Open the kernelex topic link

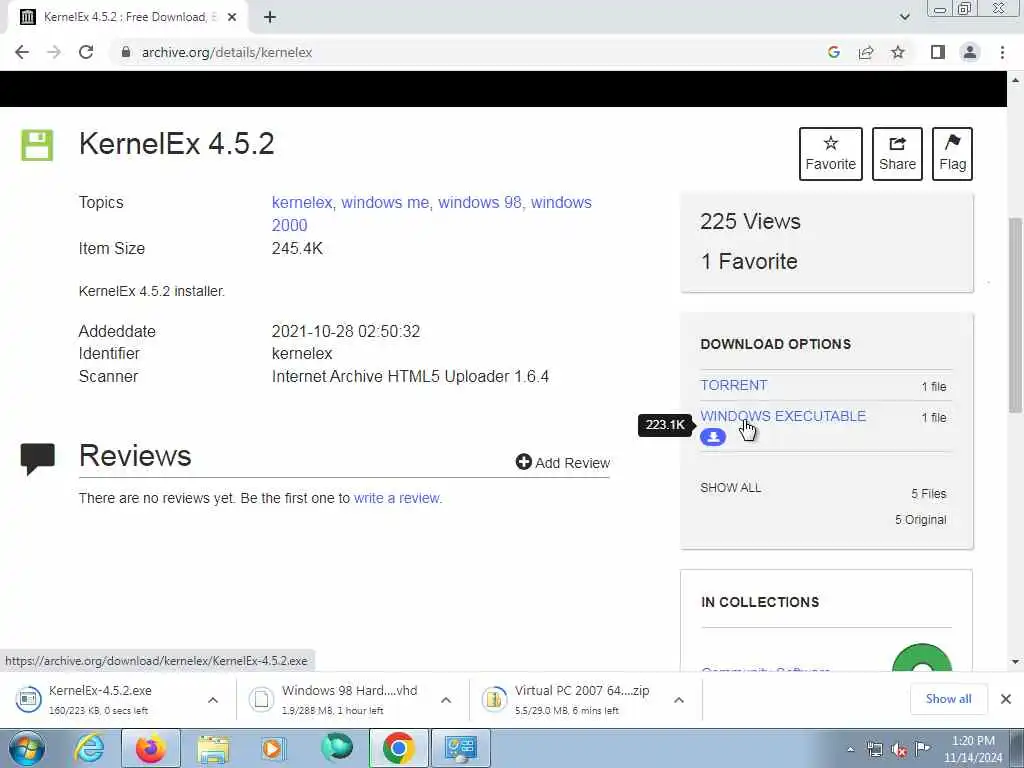(302, 202)
